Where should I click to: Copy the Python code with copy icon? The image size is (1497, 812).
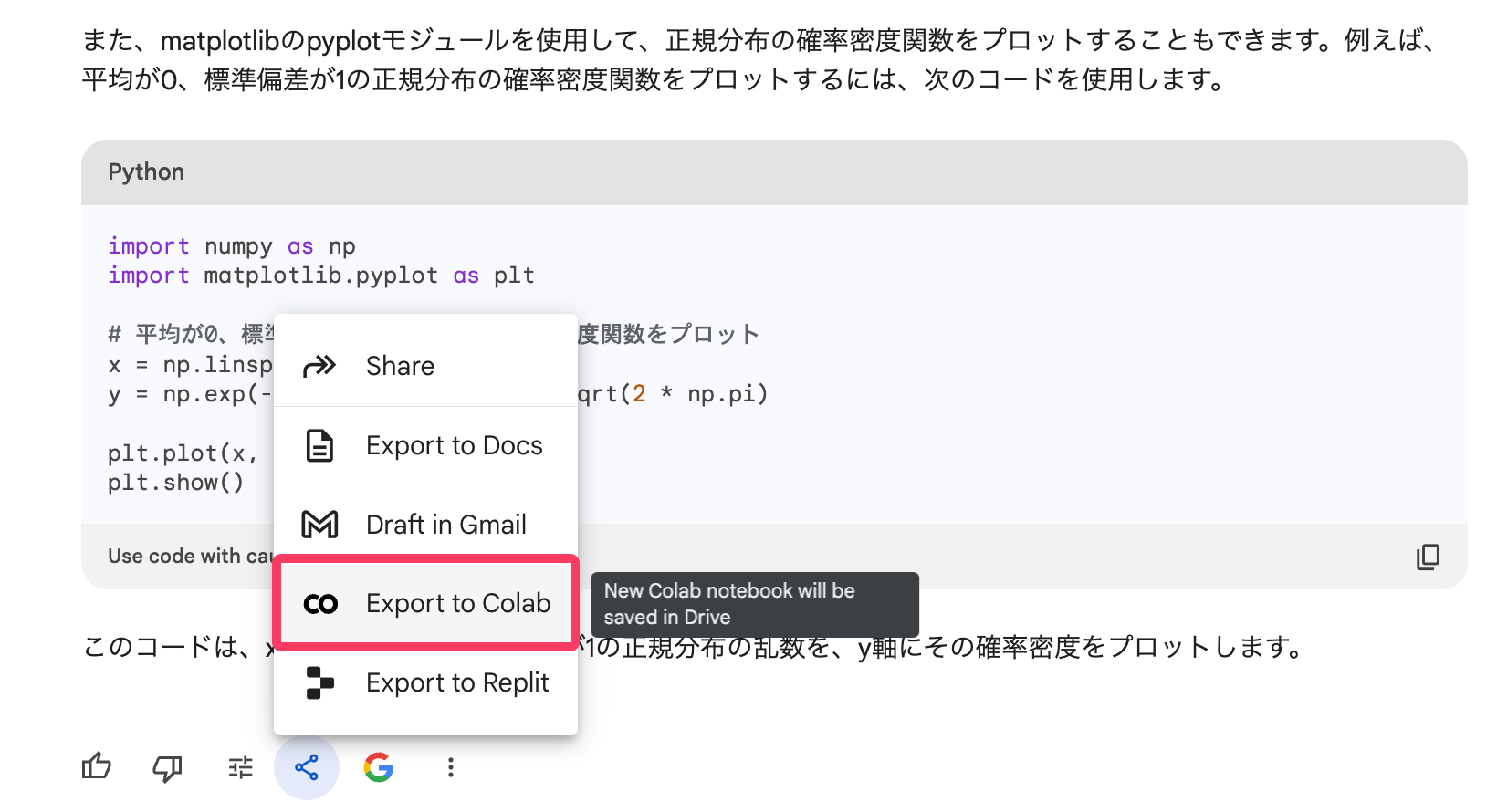click(x=1428, y=557)
